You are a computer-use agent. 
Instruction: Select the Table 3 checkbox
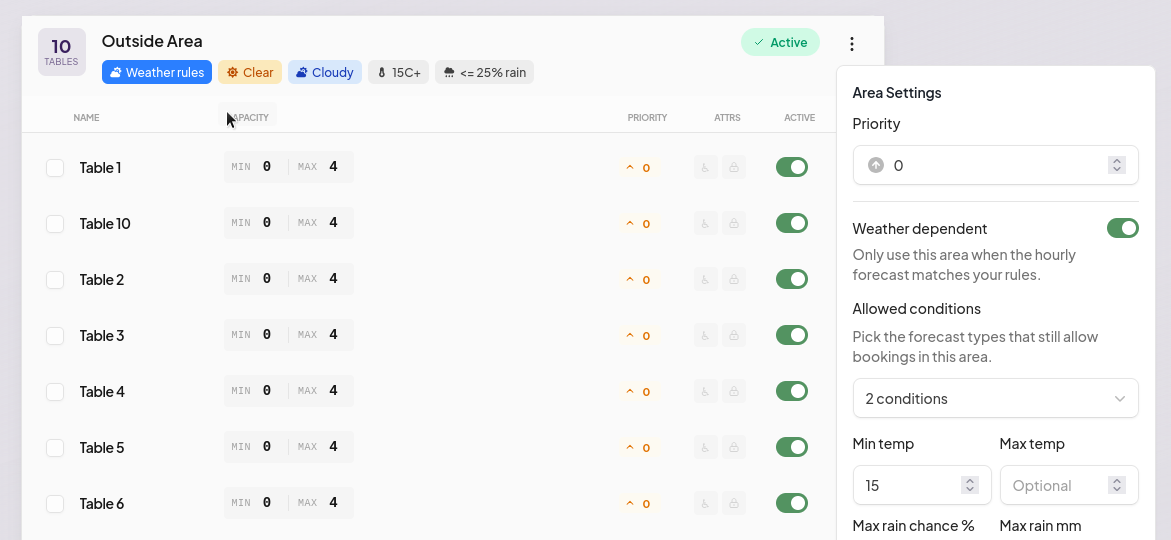pyautogui.click(x=55, y=335)
